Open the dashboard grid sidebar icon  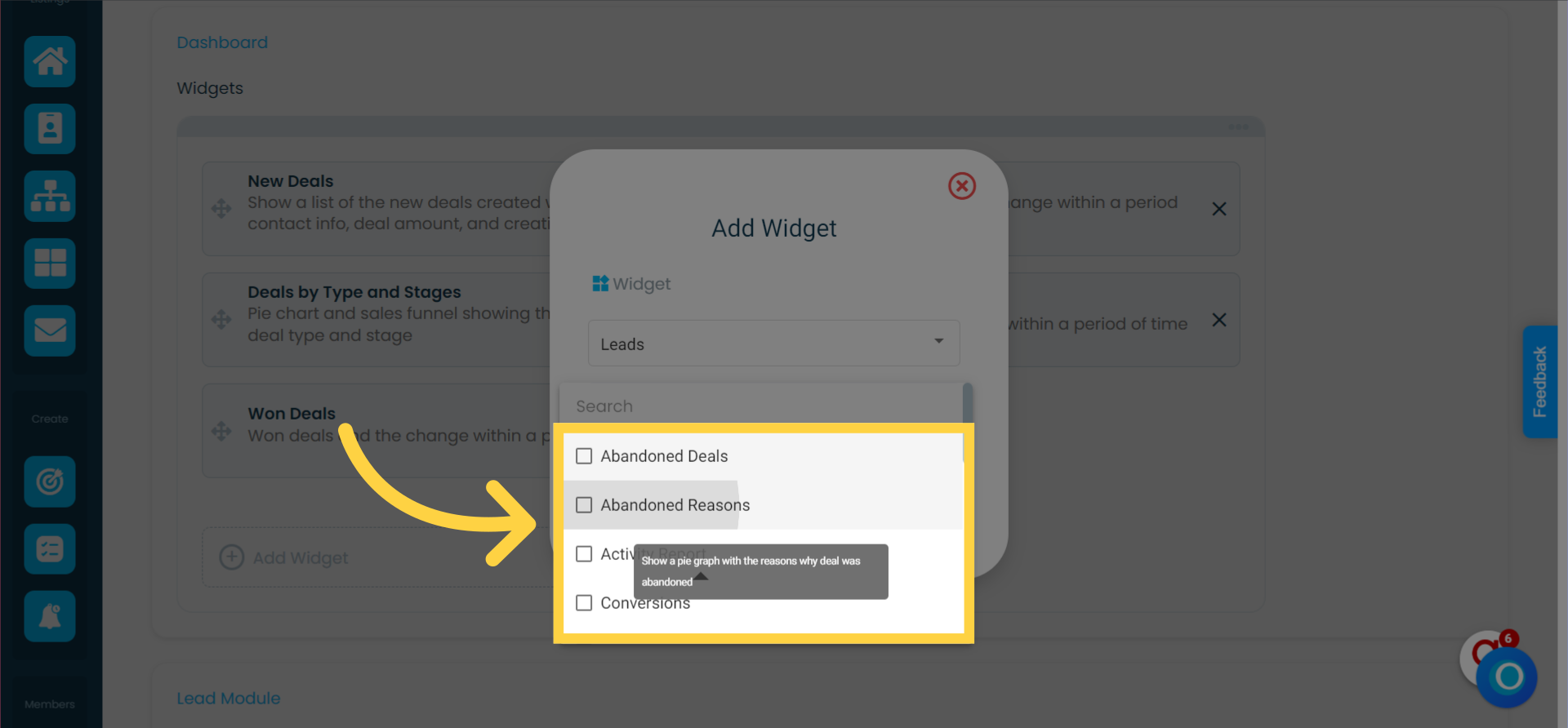click(50, 263)
